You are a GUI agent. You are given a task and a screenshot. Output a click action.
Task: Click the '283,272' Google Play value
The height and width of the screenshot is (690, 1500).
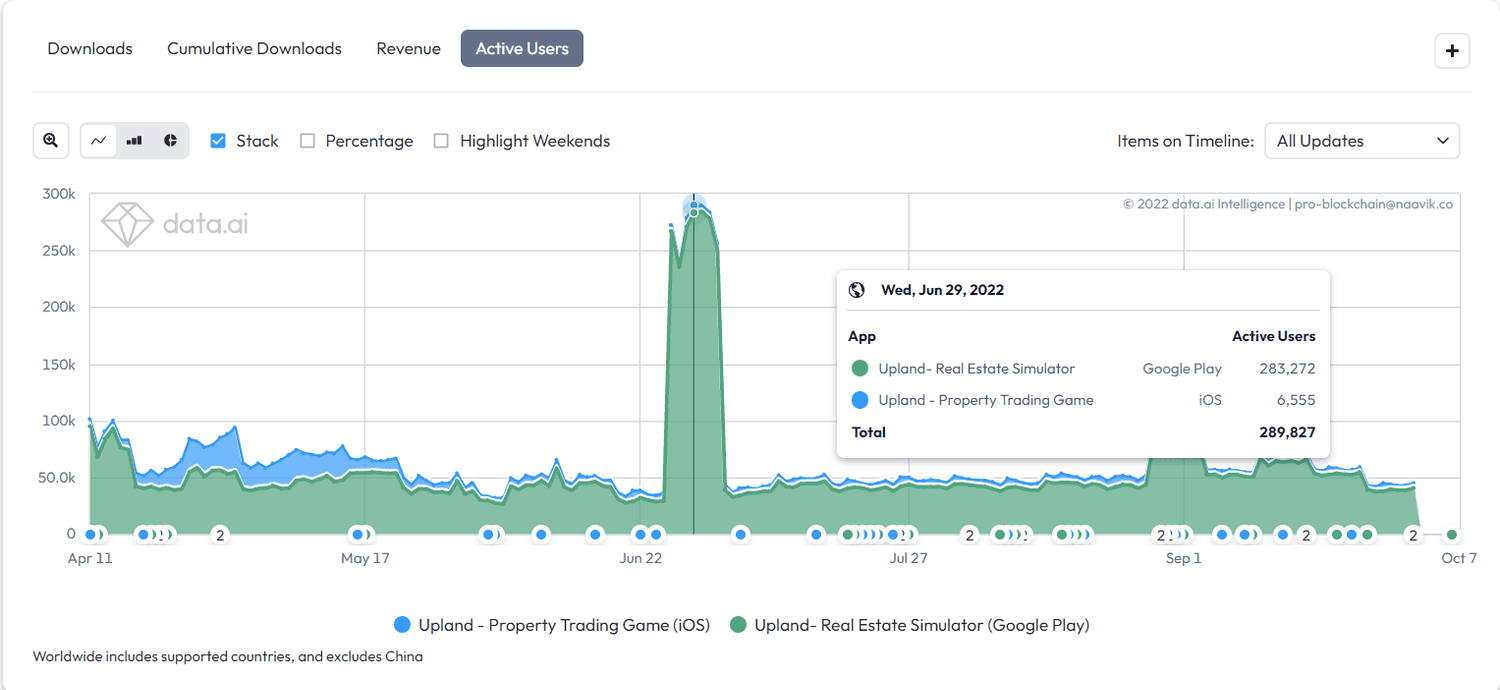(1287, 368)
